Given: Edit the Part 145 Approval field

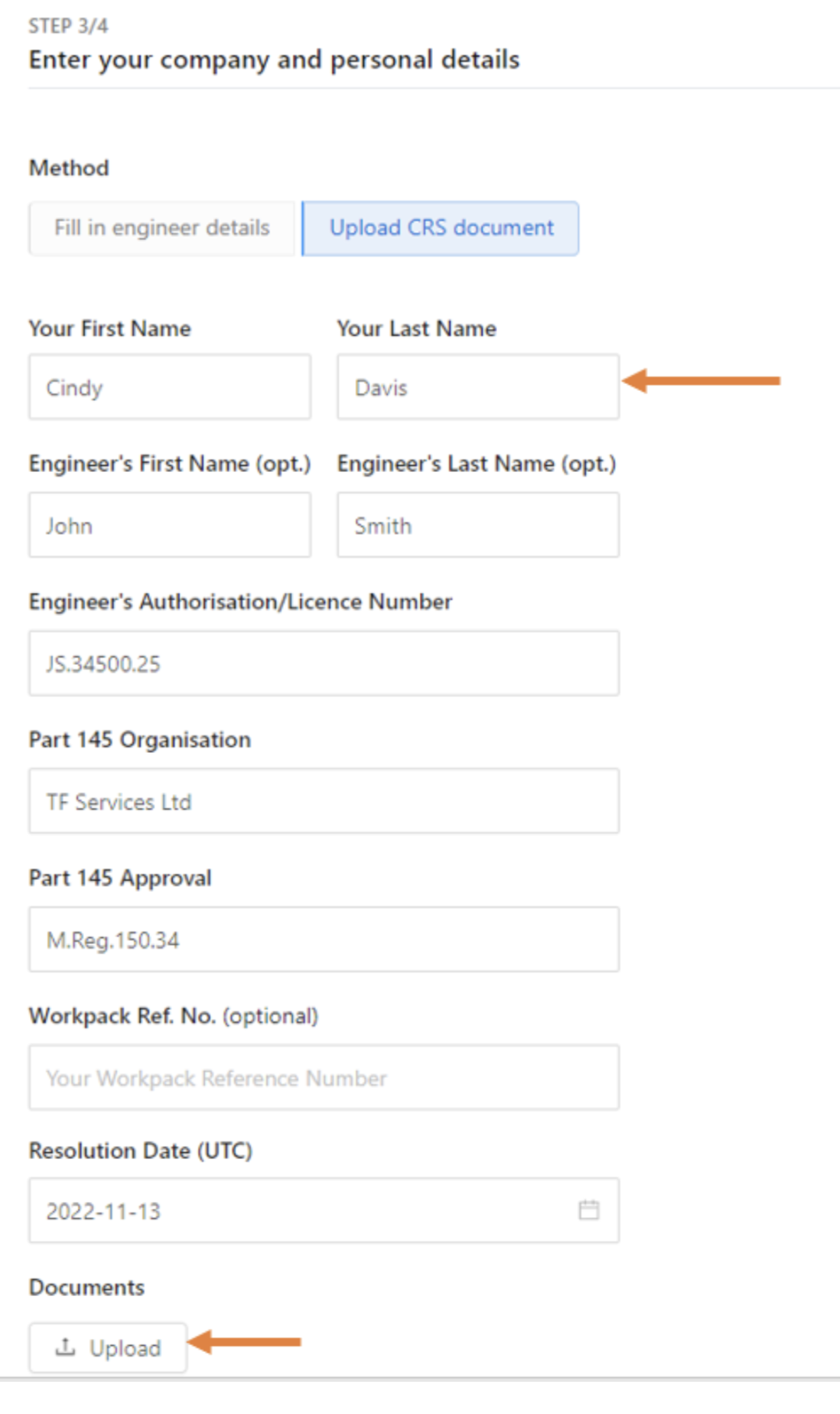Looking at the screenshot, I should pyautogui.click(x=324, y=940).
